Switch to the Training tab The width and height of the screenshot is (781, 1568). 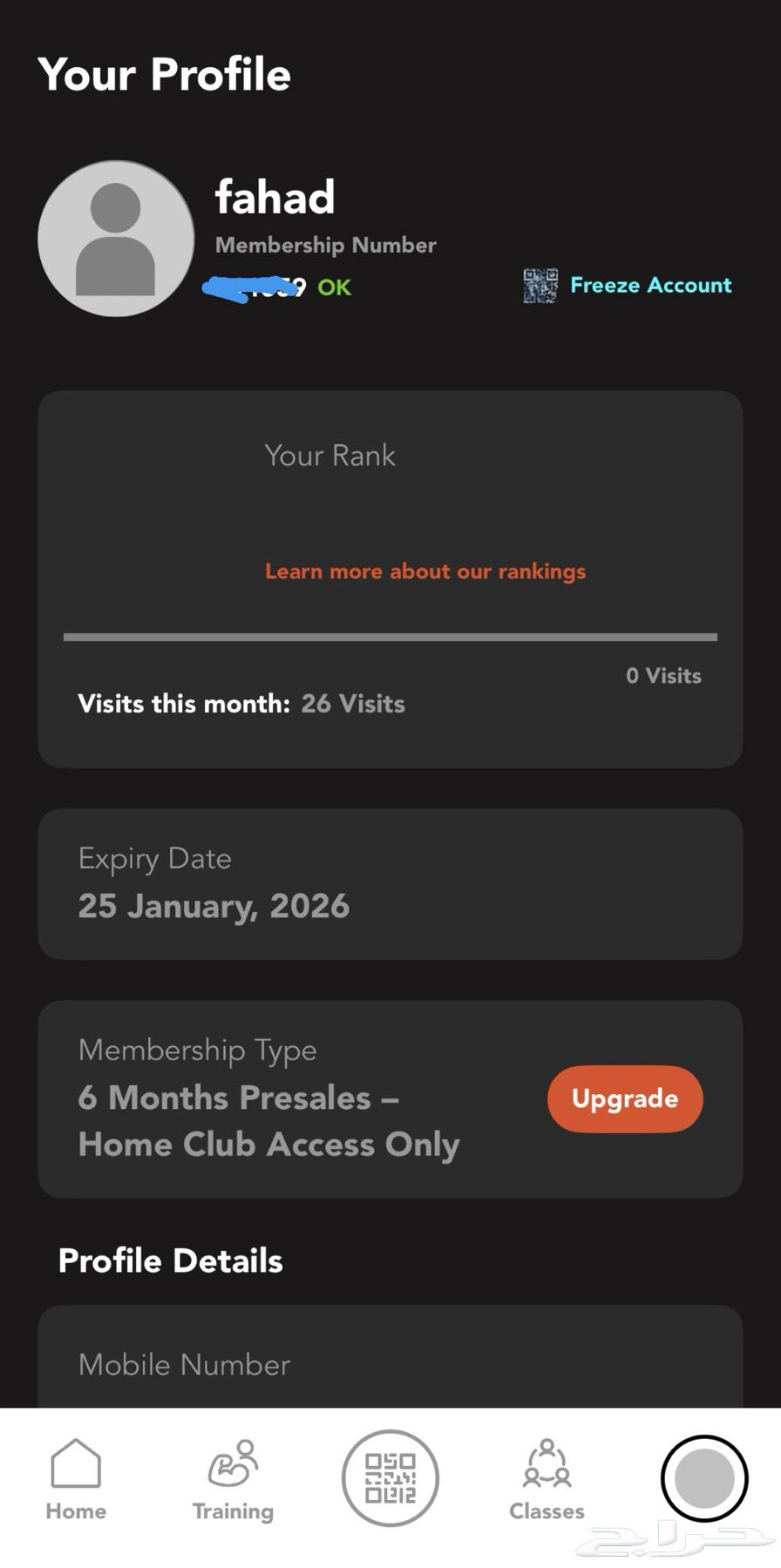click(233, 1465)
